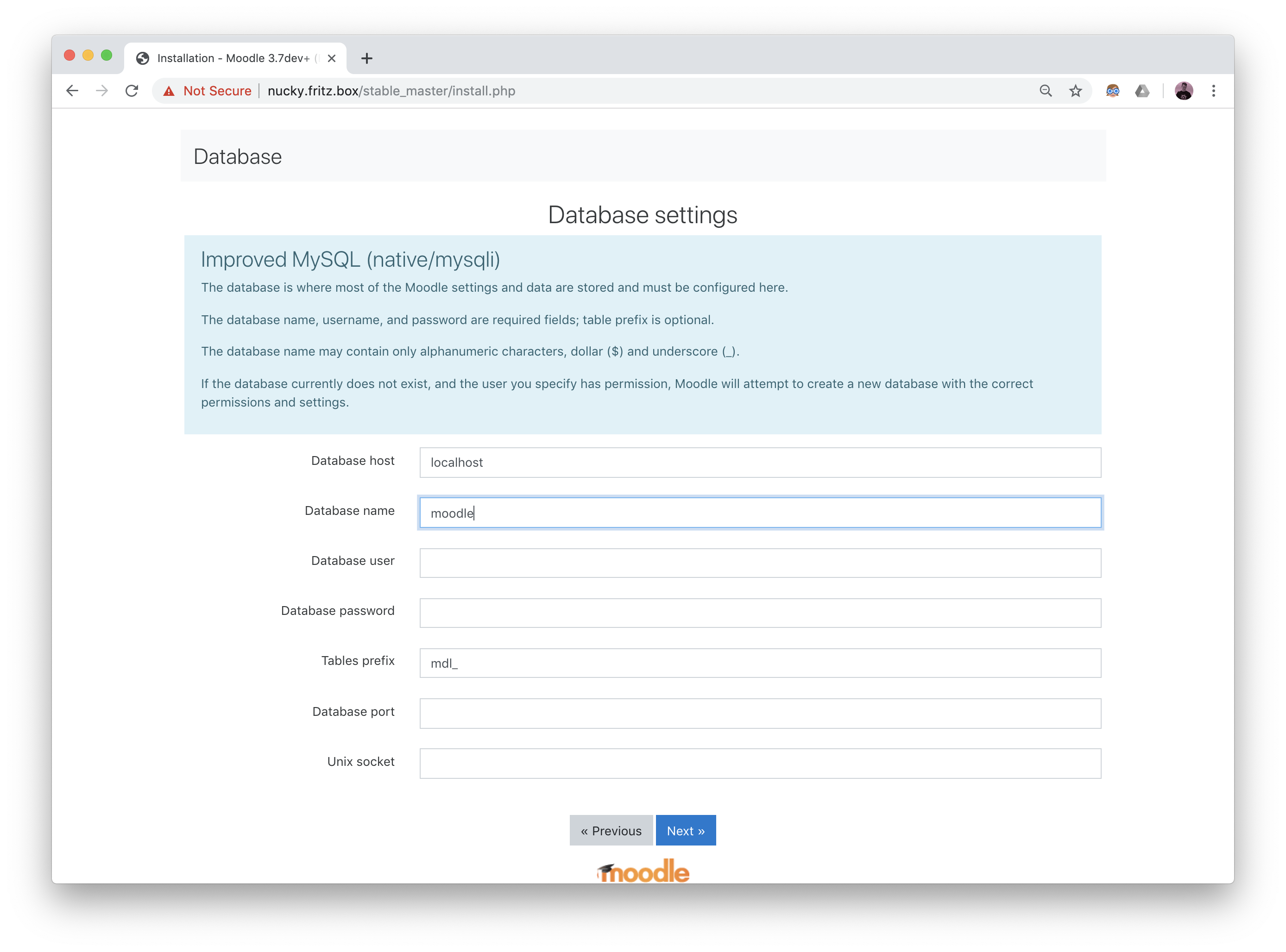Go back with the Previous button

[x=611, y=830]
